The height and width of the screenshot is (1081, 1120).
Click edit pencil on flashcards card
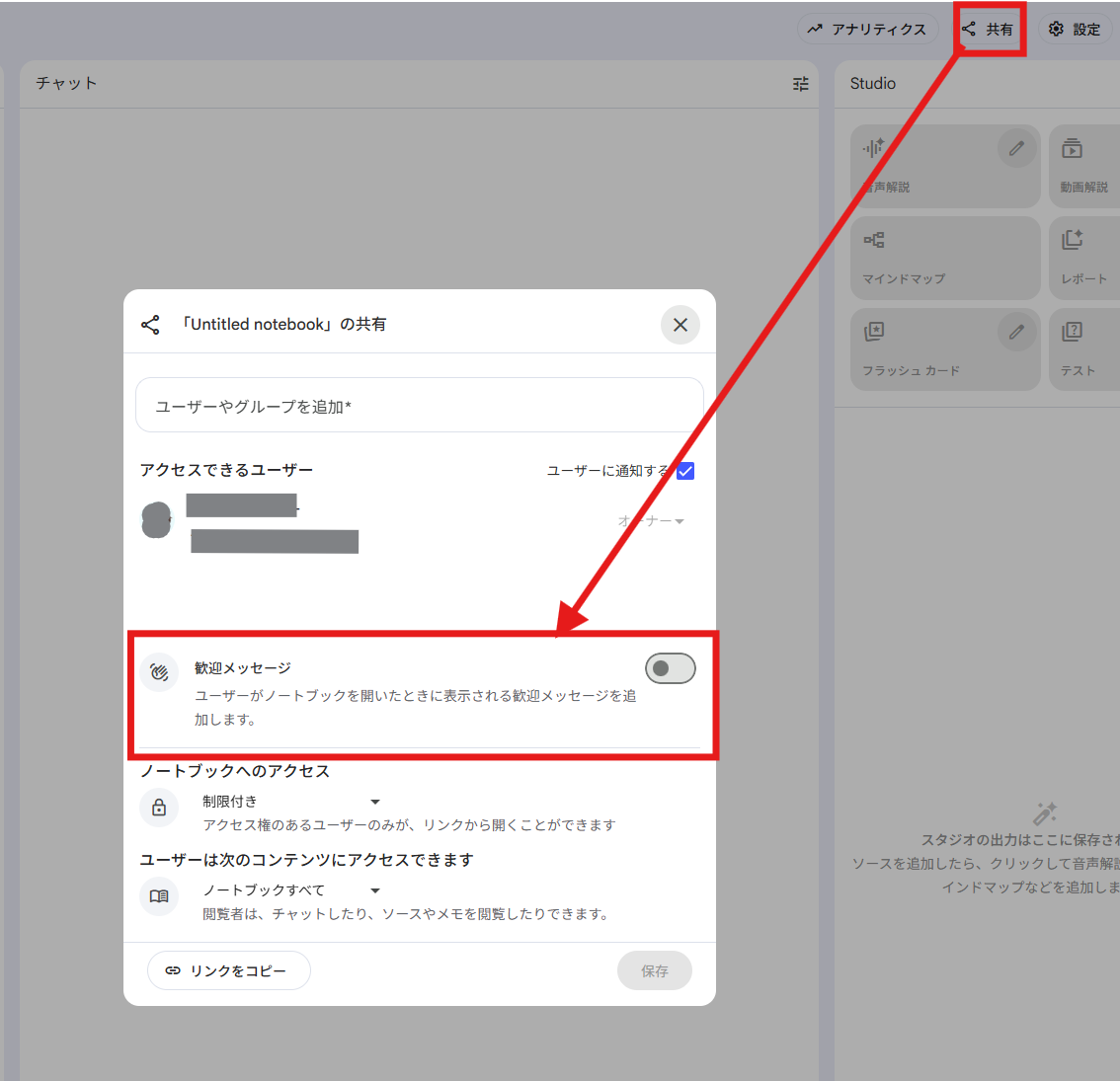coord(1016,333)
